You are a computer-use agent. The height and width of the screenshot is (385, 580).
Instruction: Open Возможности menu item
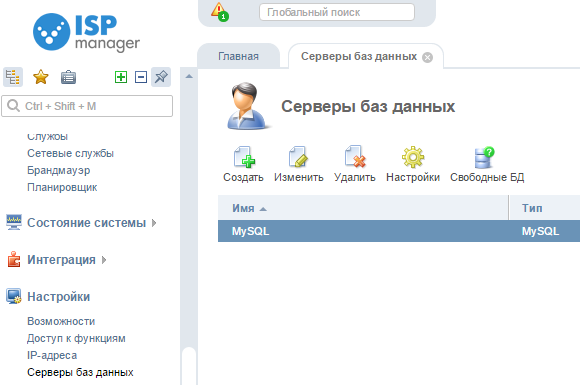click(x=61, y=321)
